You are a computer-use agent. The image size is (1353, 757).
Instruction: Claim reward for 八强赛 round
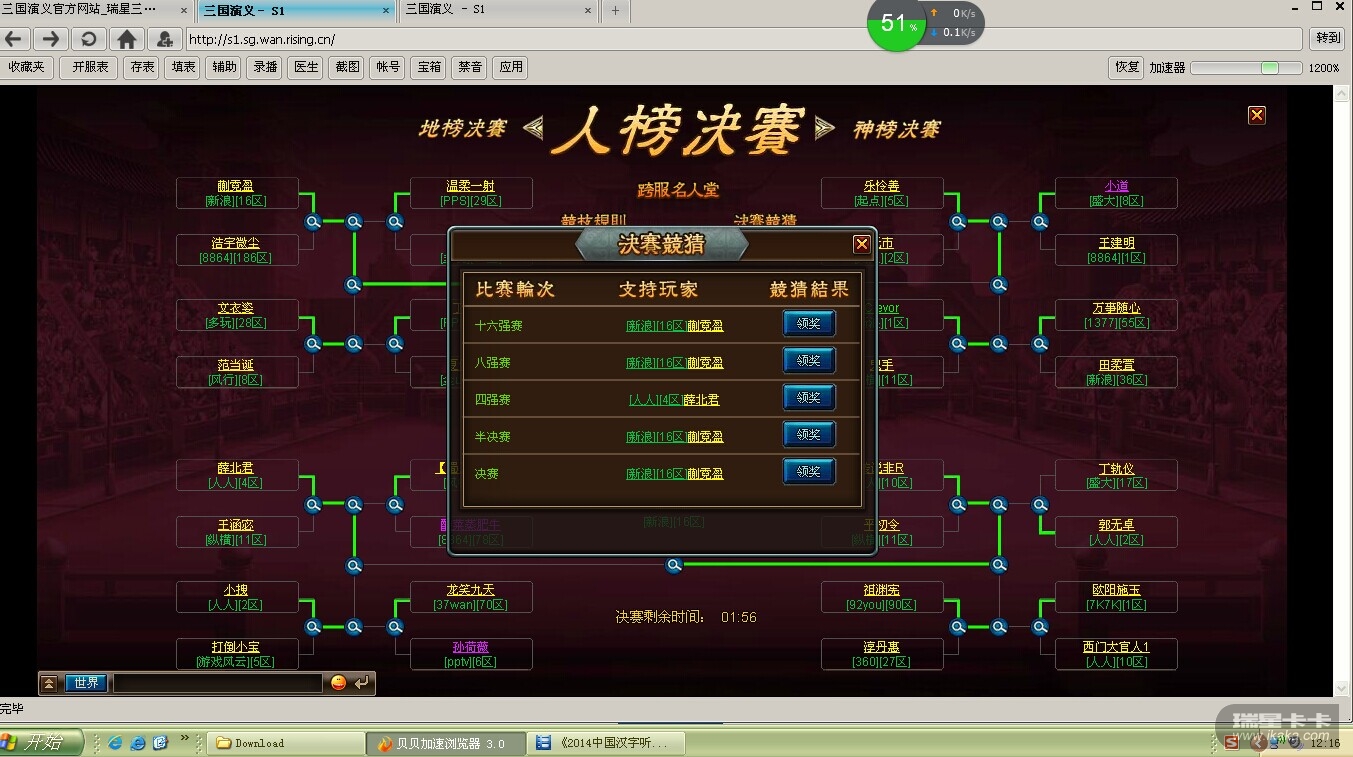808,361
